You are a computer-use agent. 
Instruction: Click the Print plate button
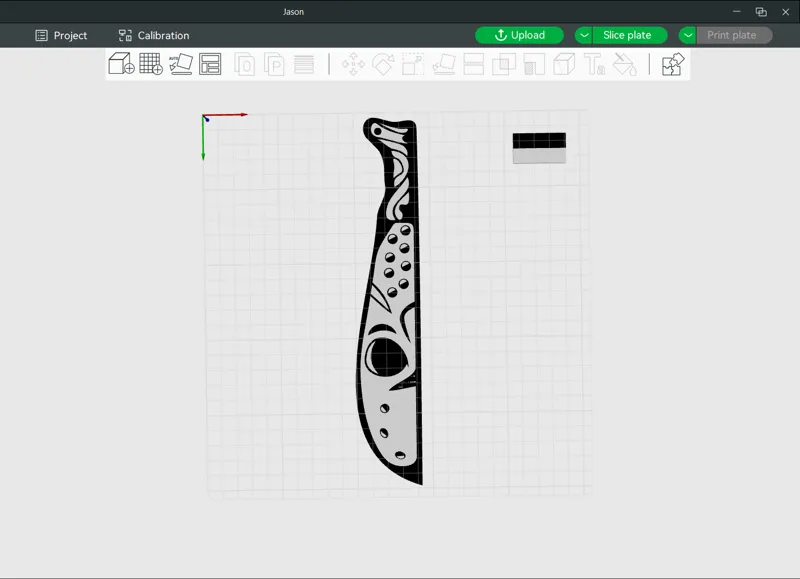tap(734, 35)
